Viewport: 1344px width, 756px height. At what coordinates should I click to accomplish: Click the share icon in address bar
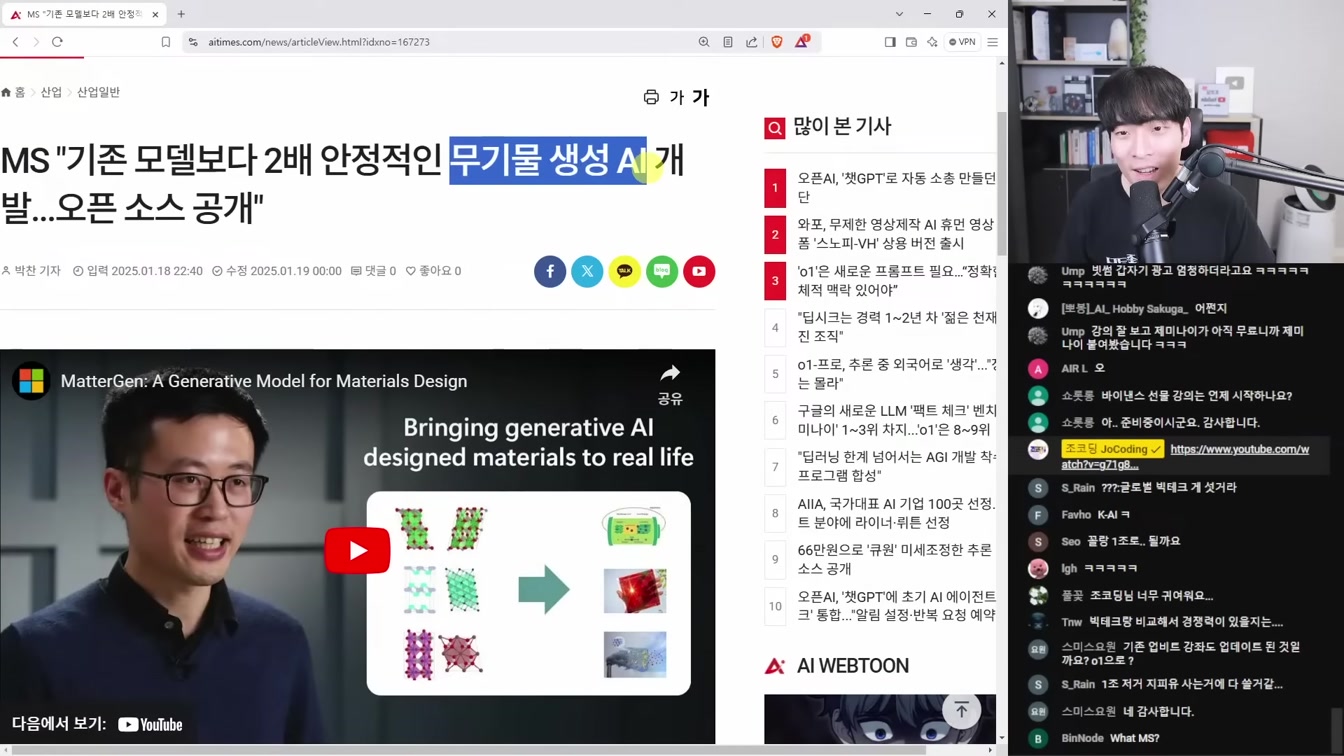[x=752, y=42]
